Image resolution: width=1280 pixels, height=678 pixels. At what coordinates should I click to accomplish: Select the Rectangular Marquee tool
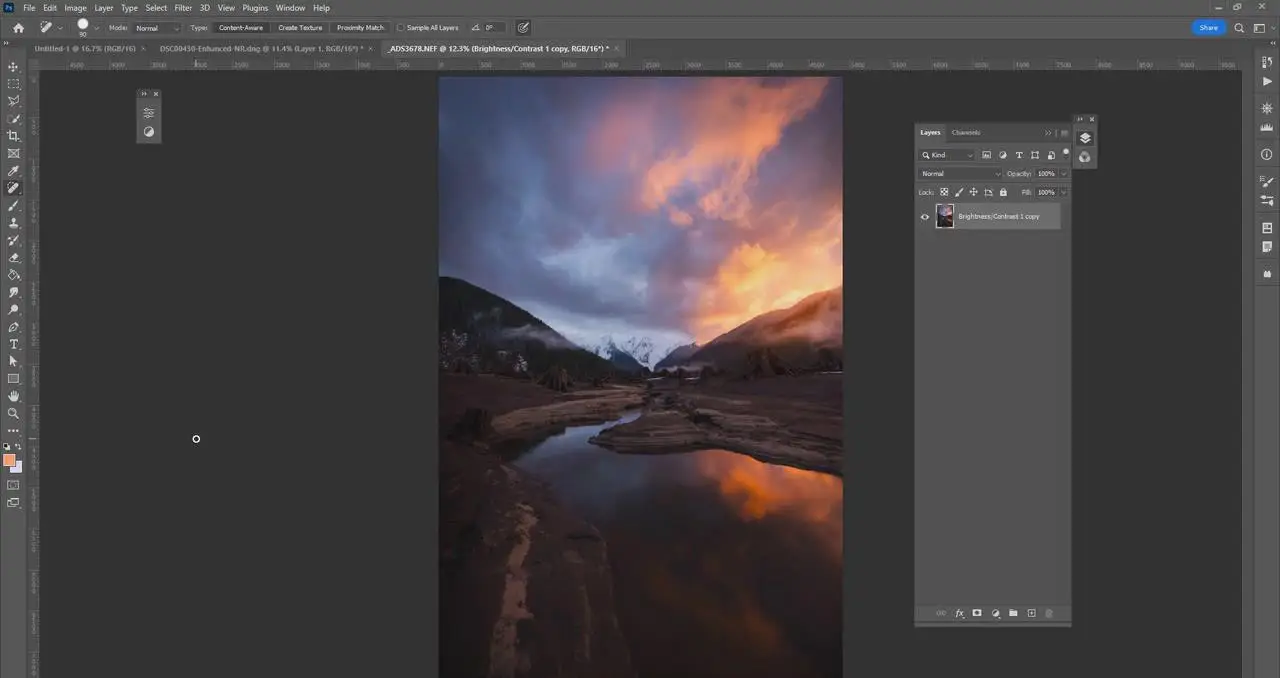13,83
